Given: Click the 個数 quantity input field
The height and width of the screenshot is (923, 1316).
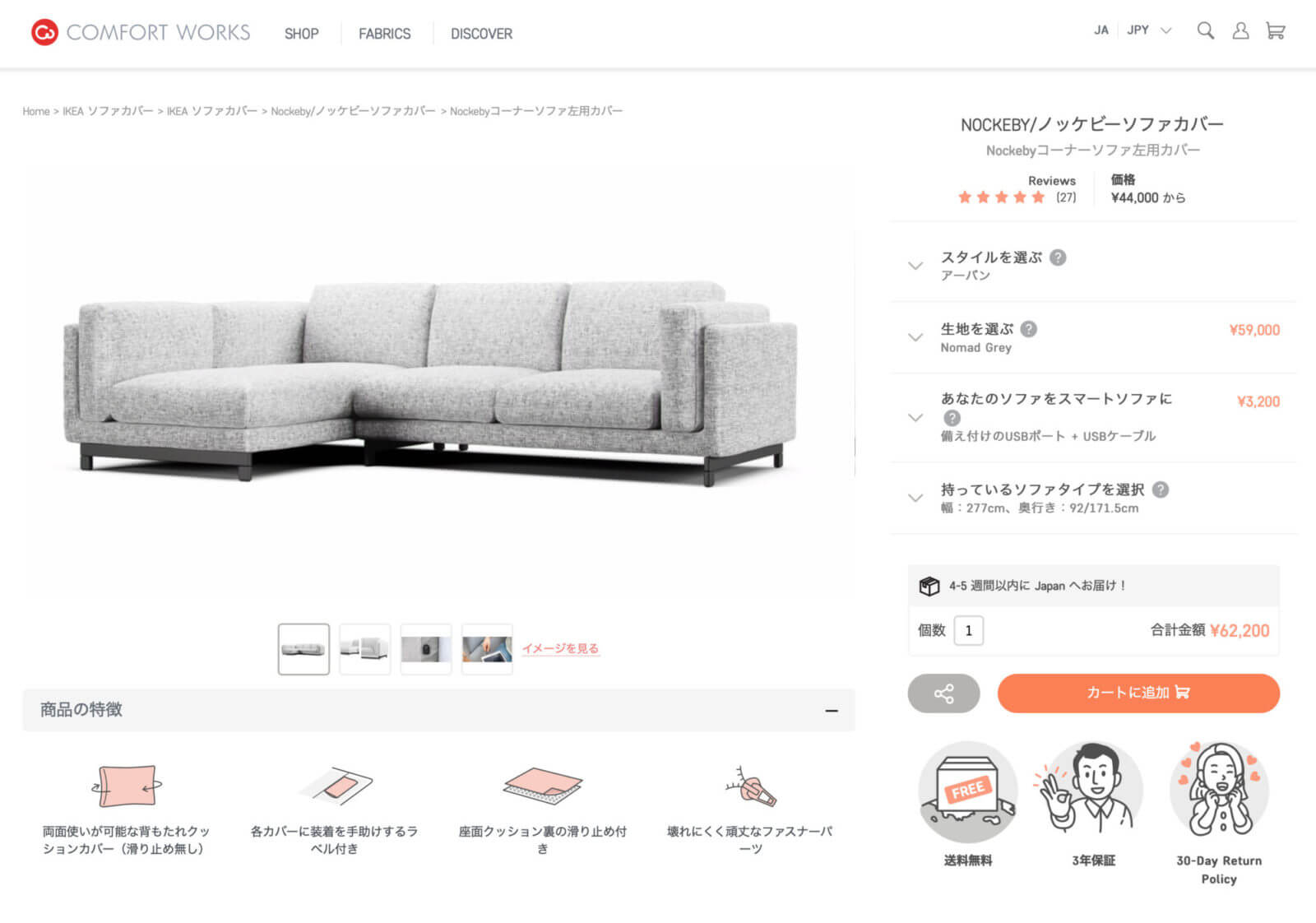Looking at the screenshot, I should 969,631.
